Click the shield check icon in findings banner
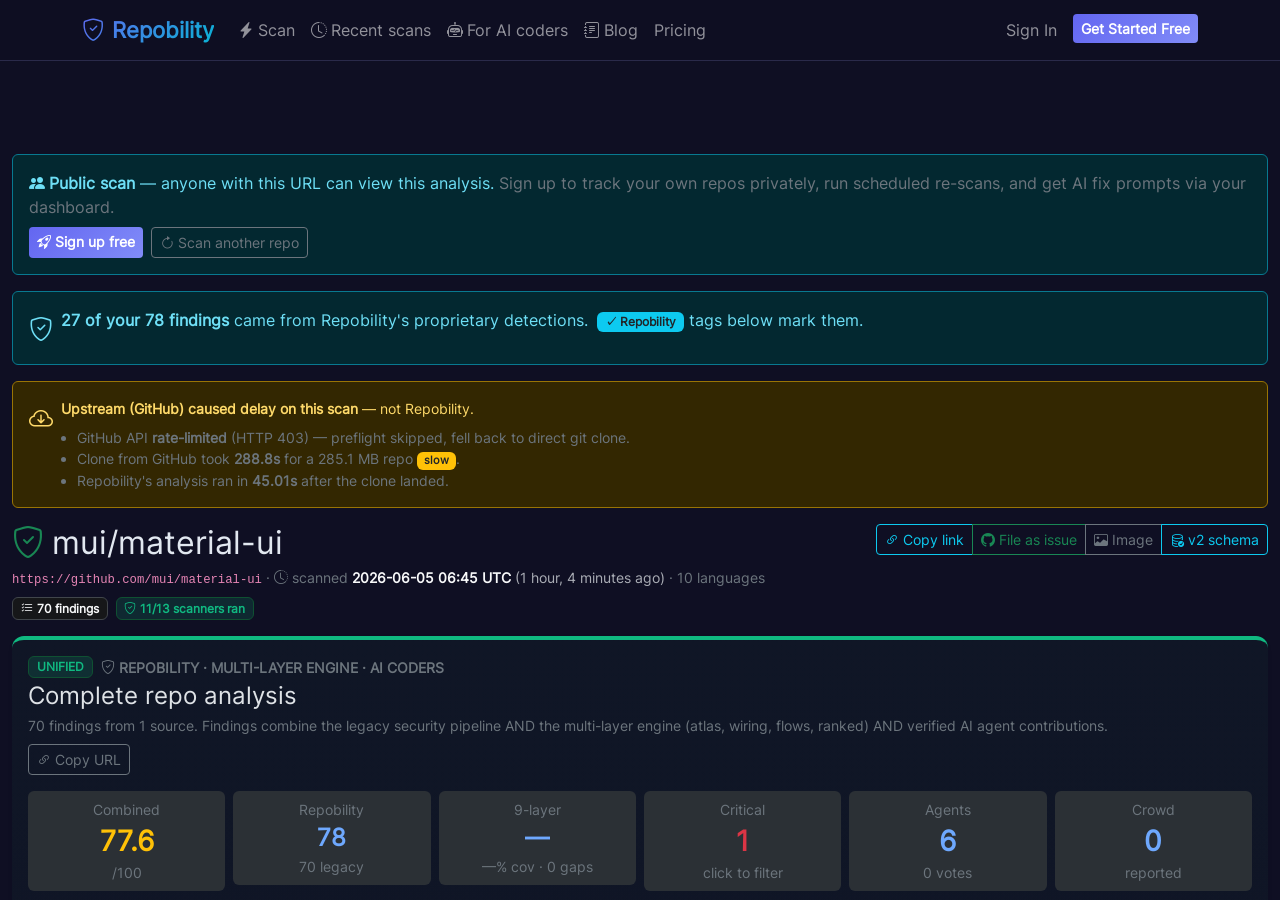The image size is (1280, 900). click(41, 328)
